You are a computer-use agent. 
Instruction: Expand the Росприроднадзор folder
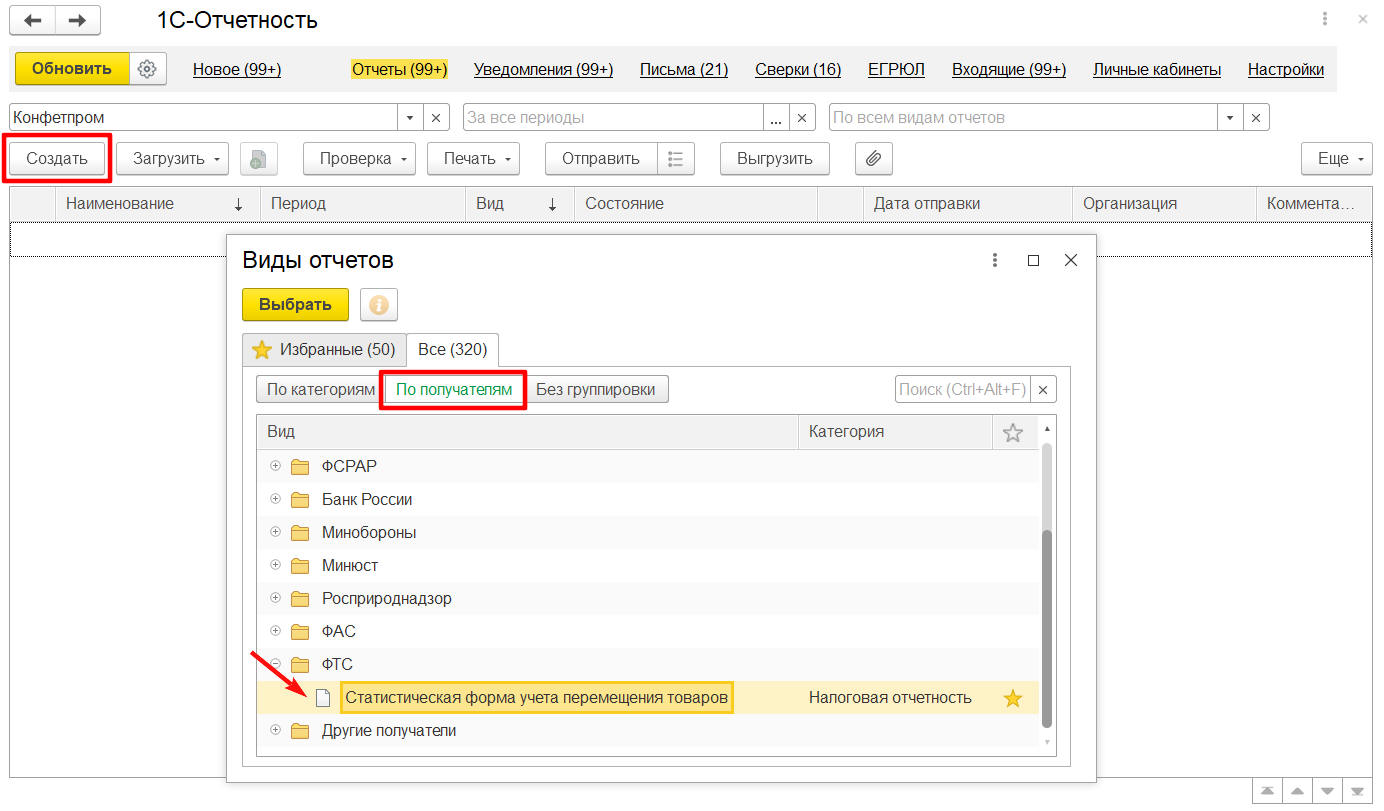click(275, 598)
